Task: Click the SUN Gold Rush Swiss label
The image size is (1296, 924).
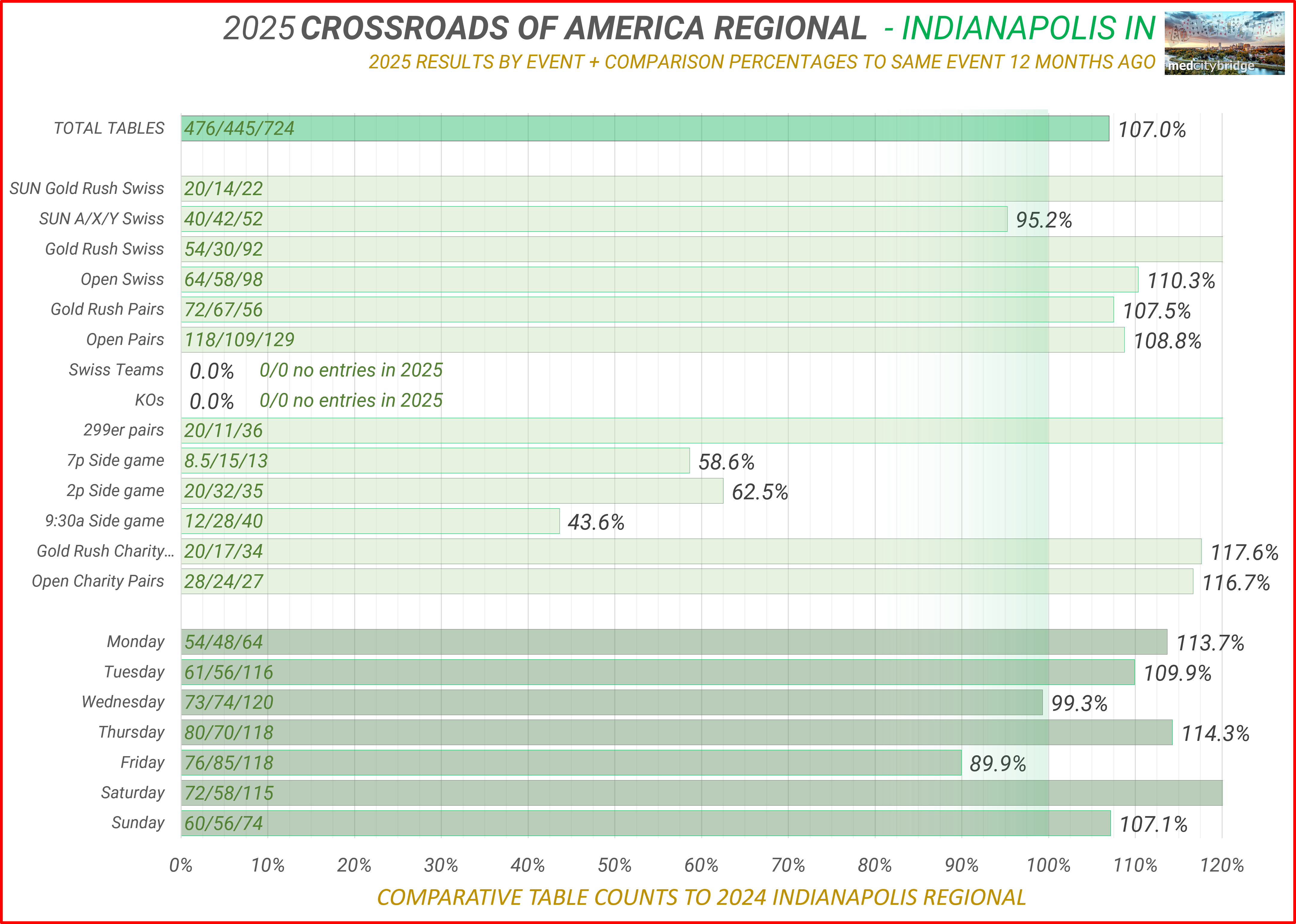Action: 87,188
